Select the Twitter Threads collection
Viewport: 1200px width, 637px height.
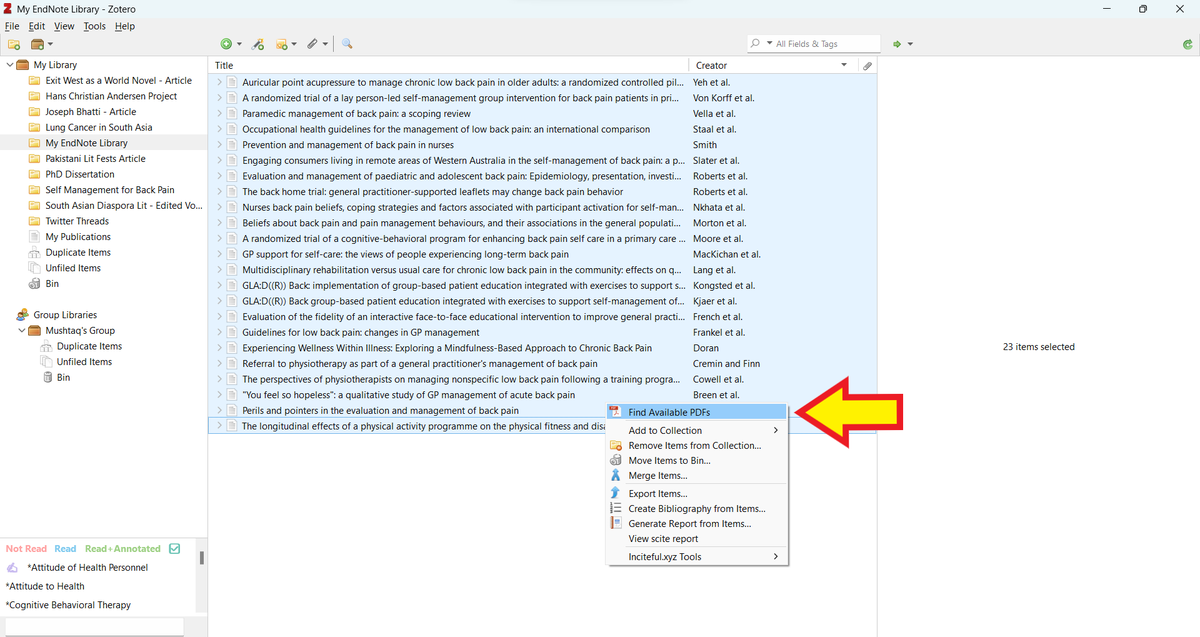coord(77,221)
